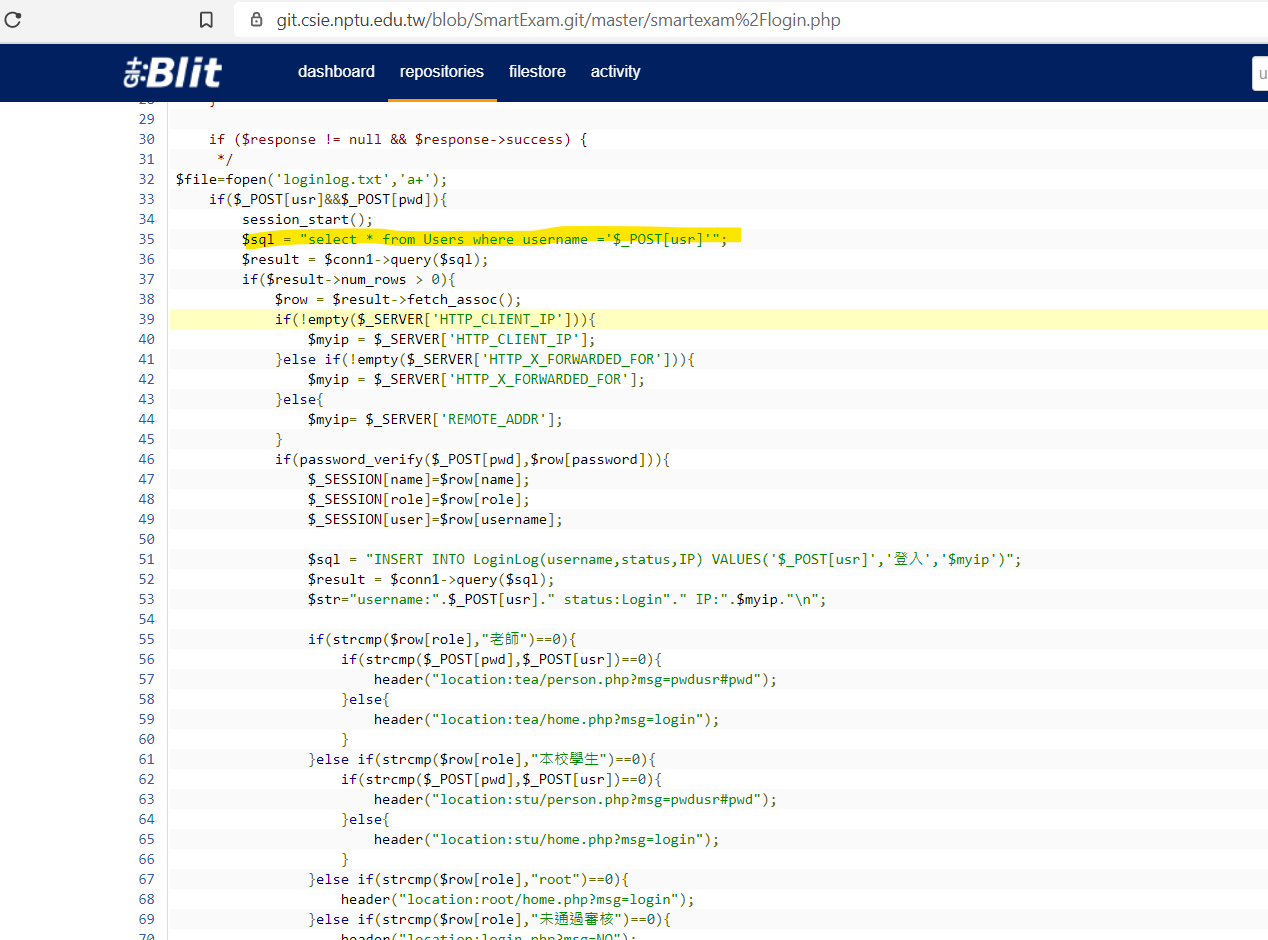Screen dimensions: 1268x940
Task: Open the repositories navigation tab
Action: [442, 72]
